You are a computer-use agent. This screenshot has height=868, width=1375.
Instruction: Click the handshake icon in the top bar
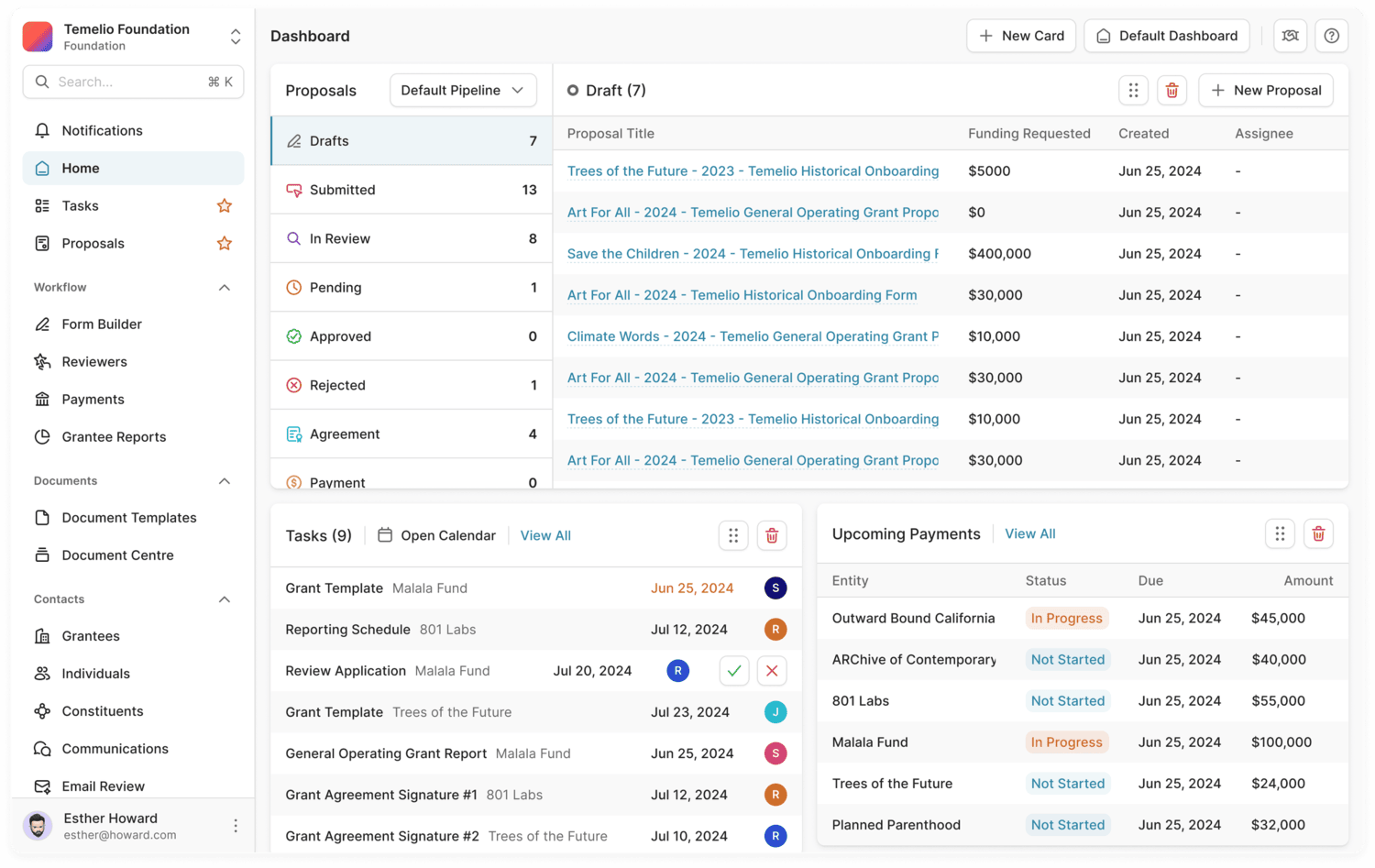[1290, 36]
